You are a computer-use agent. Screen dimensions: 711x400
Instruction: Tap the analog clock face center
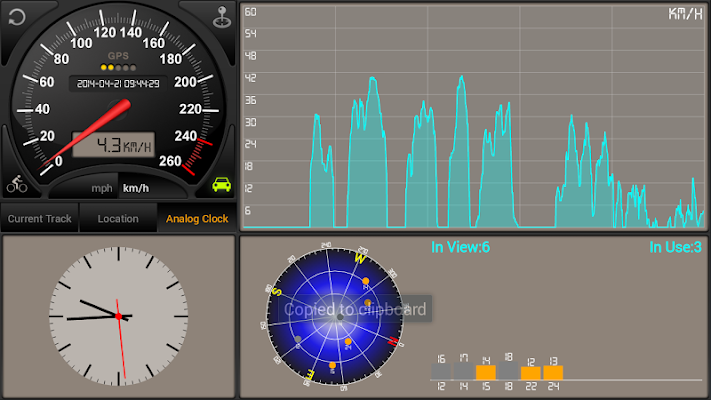[118, 316]
